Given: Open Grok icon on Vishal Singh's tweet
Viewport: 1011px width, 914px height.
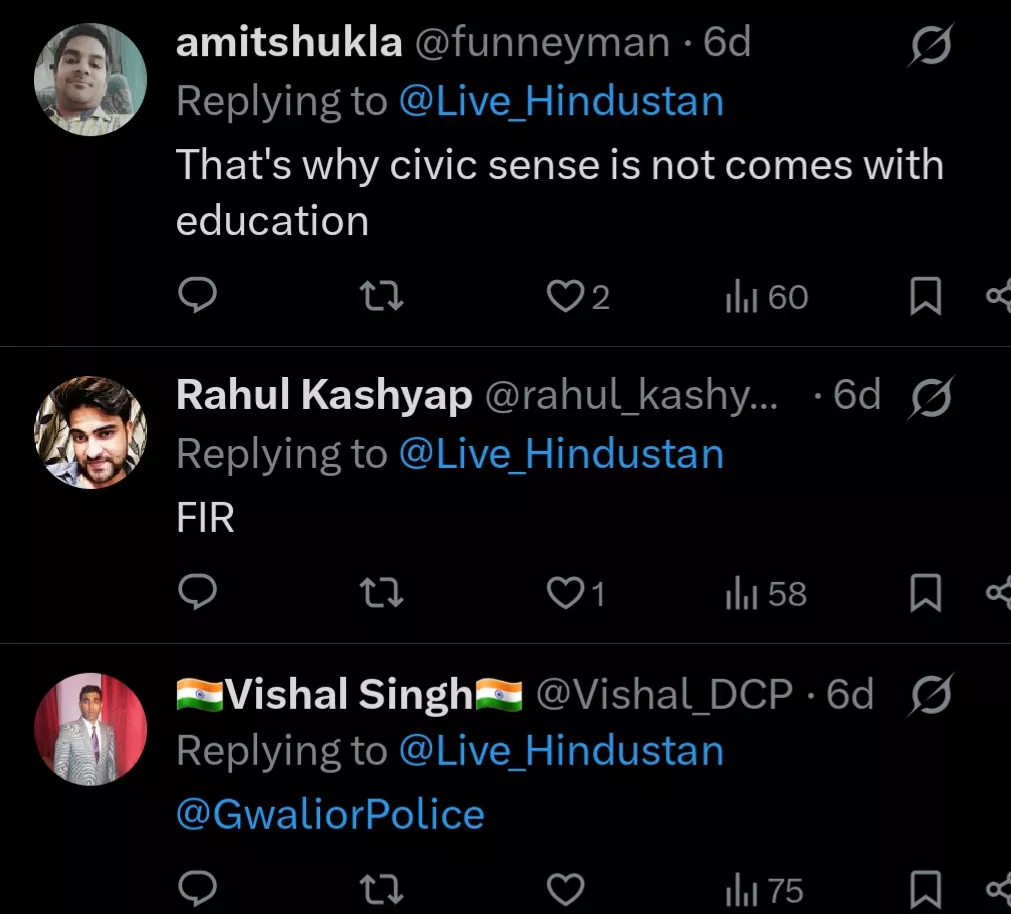Looking at the screenshot, I should pyautogui.click(x=929, y=694).
